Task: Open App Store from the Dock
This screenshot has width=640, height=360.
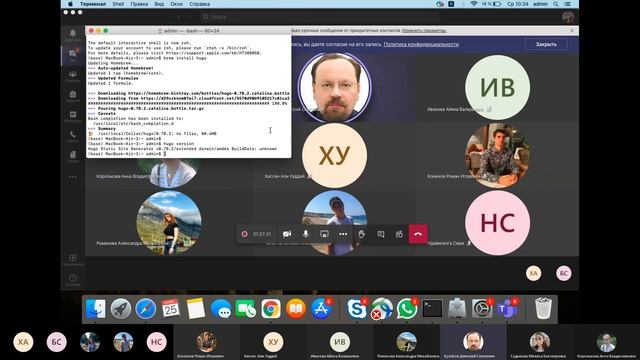Action: point(321,309)
